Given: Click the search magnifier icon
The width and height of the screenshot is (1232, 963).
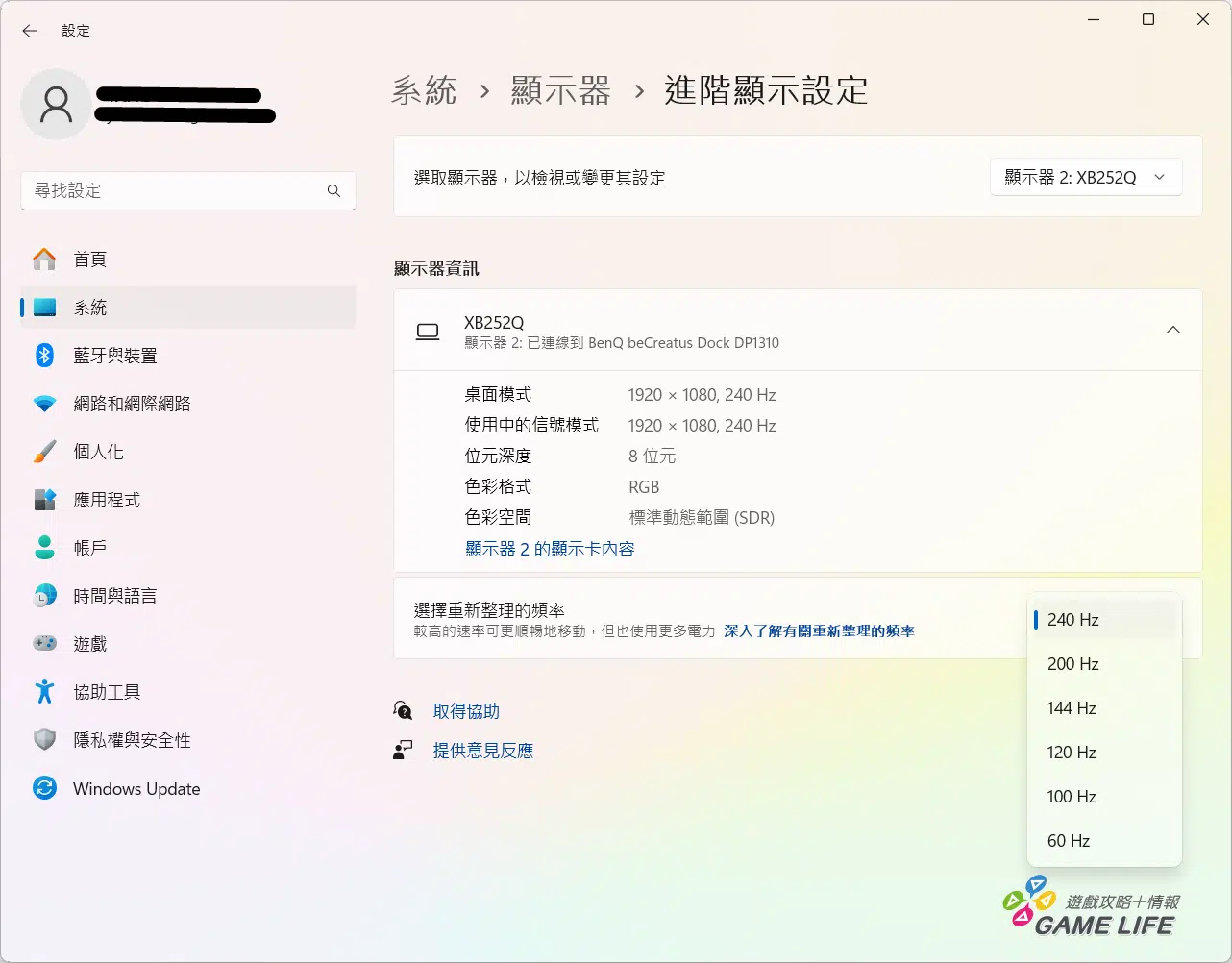Looking at the screenshot, I should 333,191.
